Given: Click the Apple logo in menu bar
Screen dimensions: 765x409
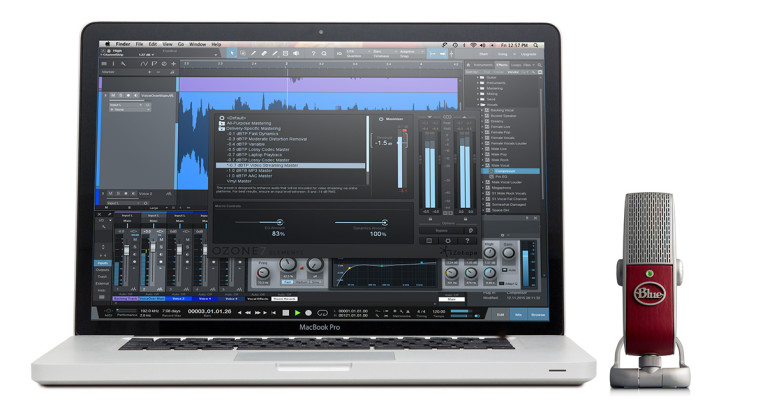Looking at the screenshot, I should coord(105,44).
